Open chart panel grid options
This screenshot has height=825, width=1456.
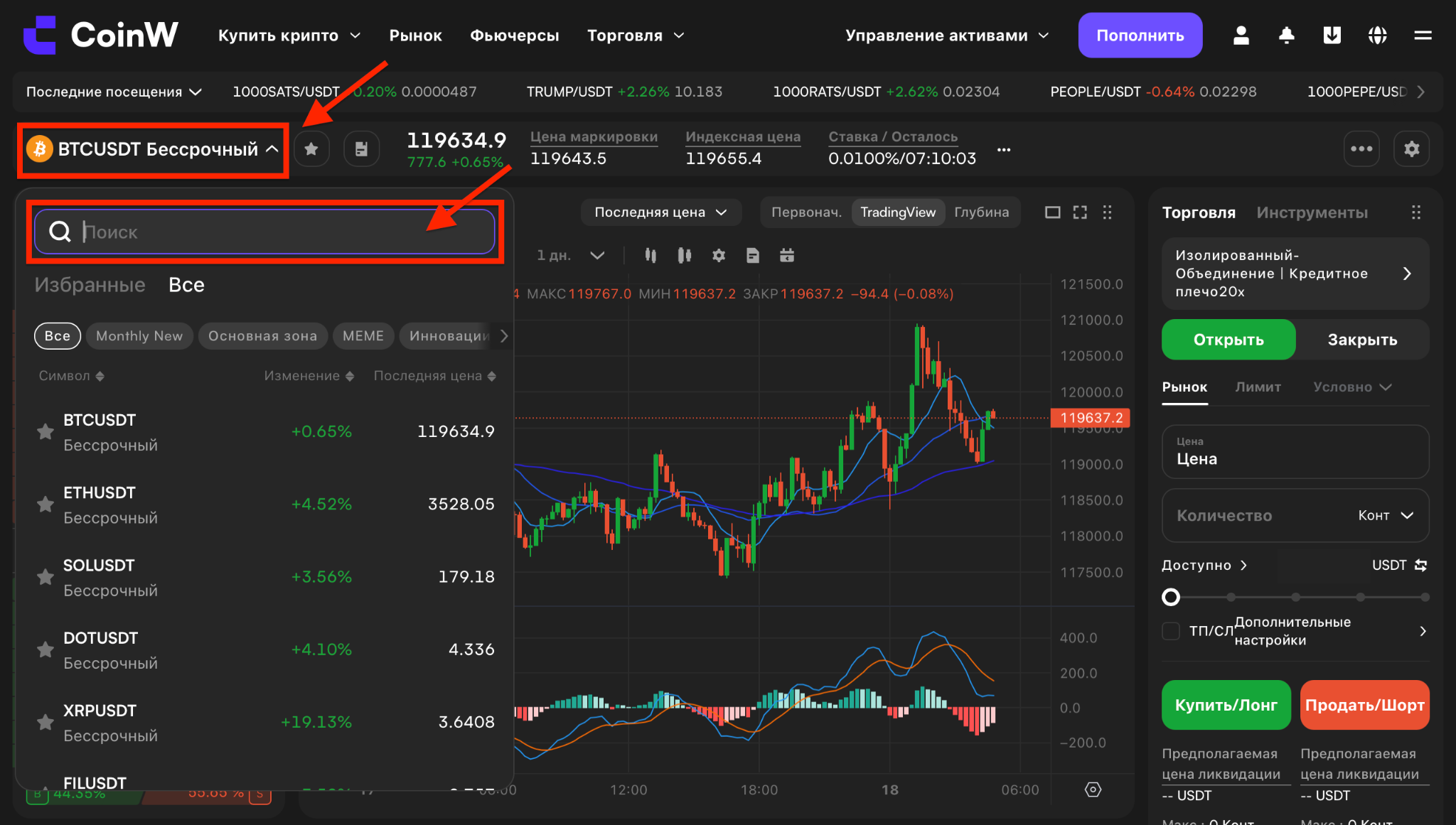pyautogui.click(x=1107, y=212)
